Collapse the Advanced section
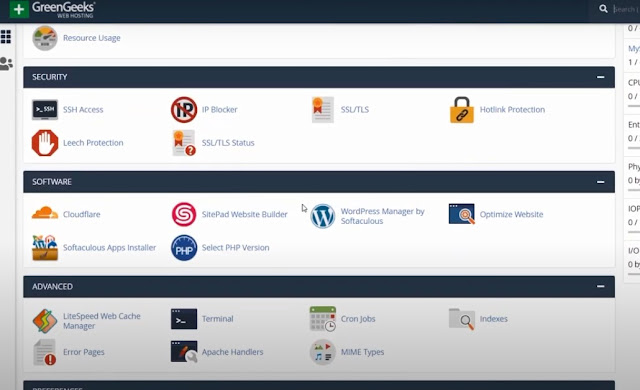This screenshot has width=640, height=390. 600,286
